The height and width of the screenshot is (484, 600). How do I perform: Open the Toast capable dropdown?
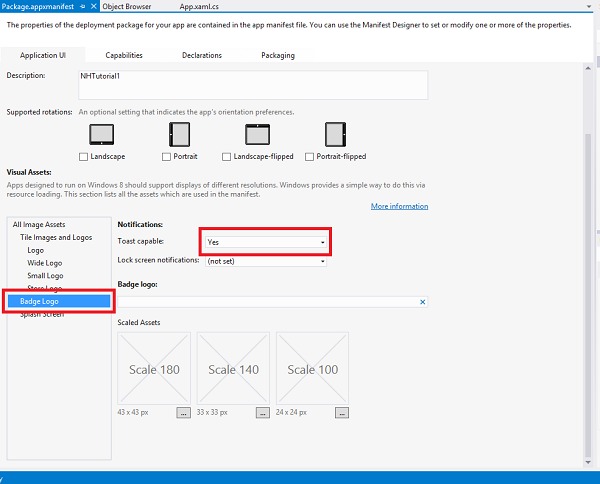pyautogui.click(x=266, y=242)
